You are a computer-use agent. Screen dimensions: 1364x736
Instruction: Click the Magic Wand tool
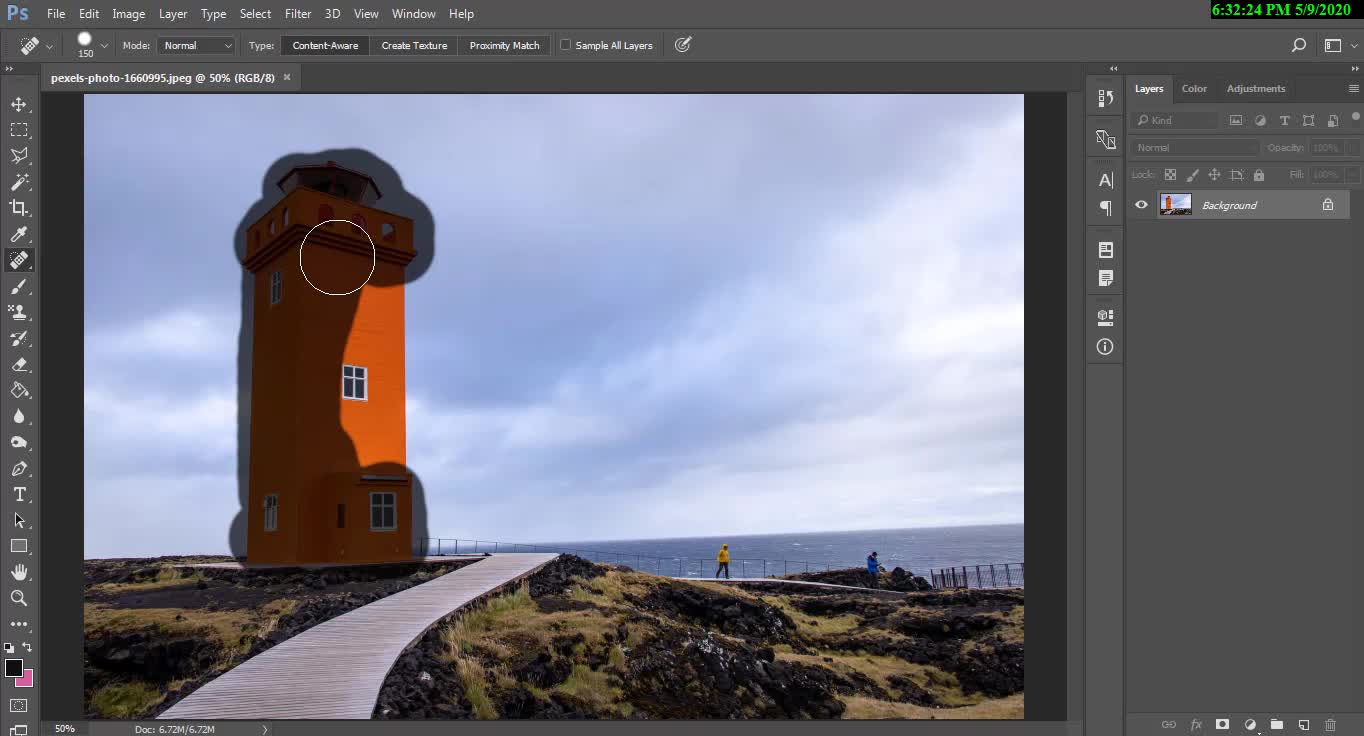click(x=19, y=182)
